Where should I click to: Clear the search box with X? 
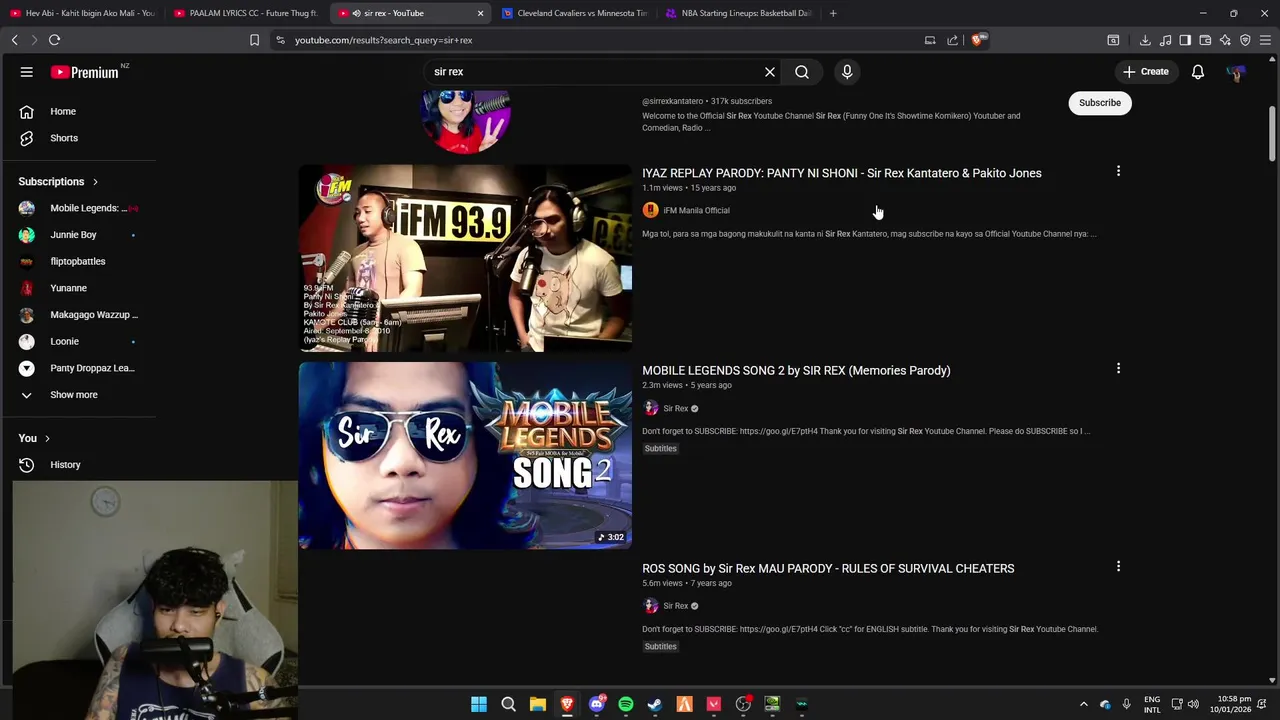tap(770, 72)
